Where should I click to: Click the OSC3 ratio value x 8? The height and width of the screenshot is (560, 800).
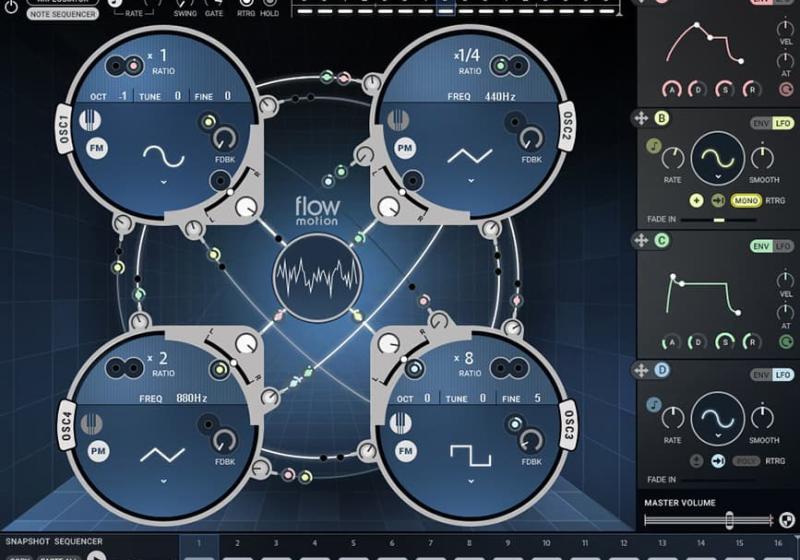464,358
